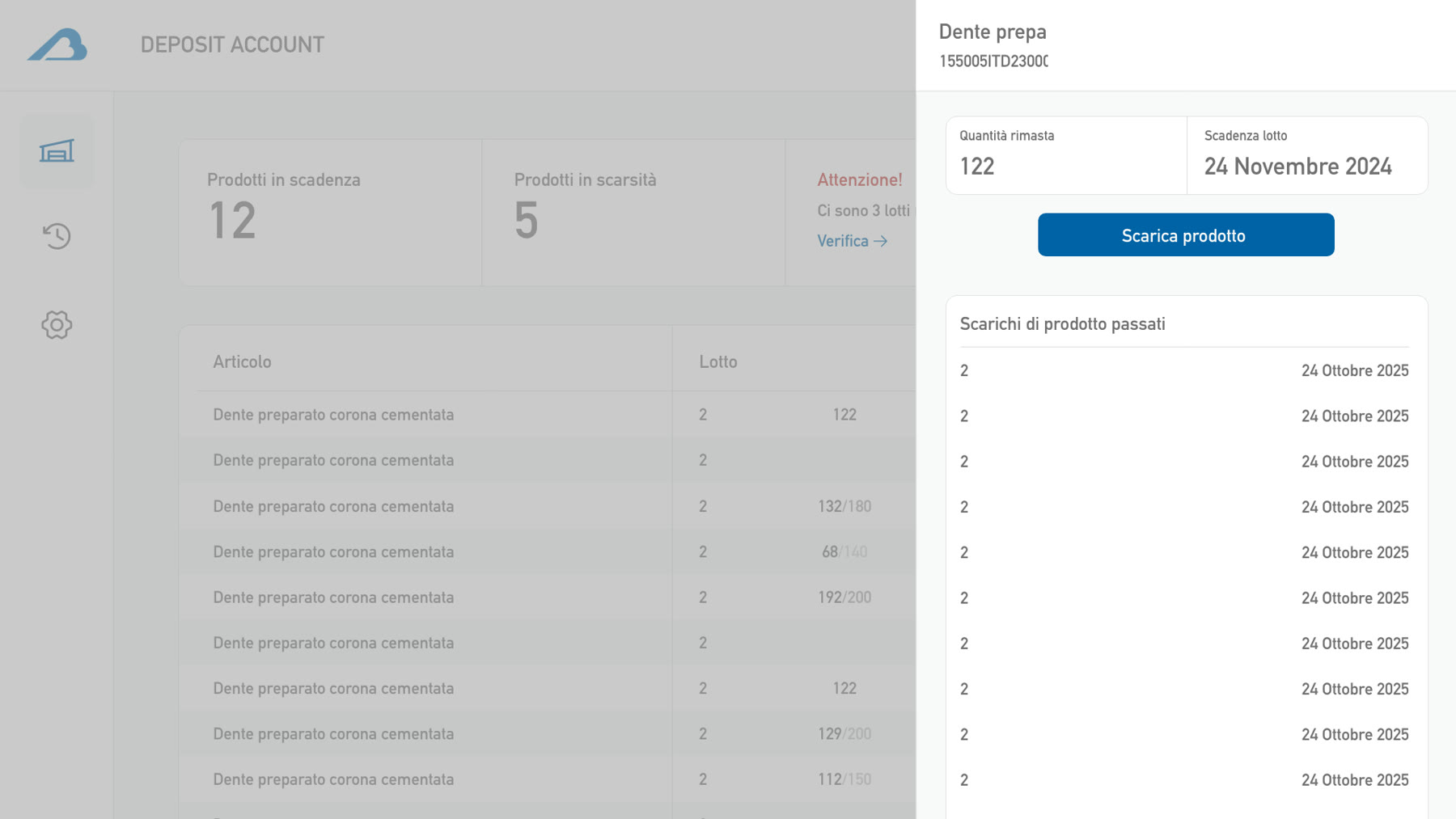The height and width of the screenshot is (819, 1456).
Task: Click the Scadenza lotto date 24 Novembre 2024
Action: (x=1297, y=167)
